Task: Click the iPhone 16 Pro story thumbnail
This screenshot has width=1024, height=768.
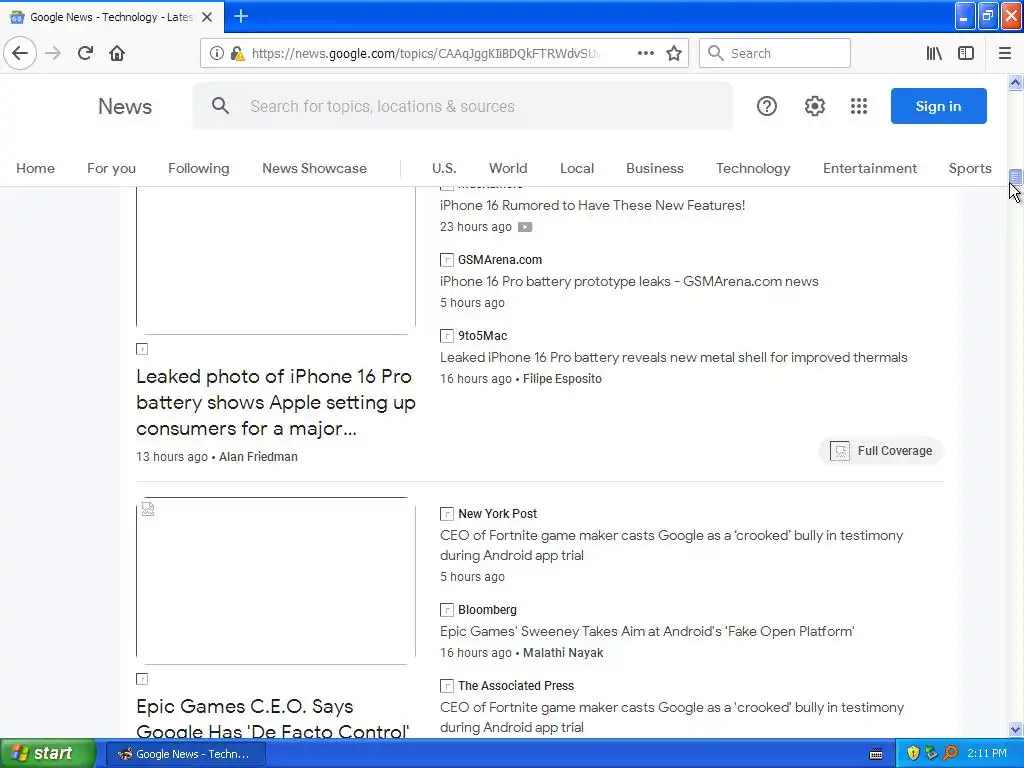Action: pos(276,261)
